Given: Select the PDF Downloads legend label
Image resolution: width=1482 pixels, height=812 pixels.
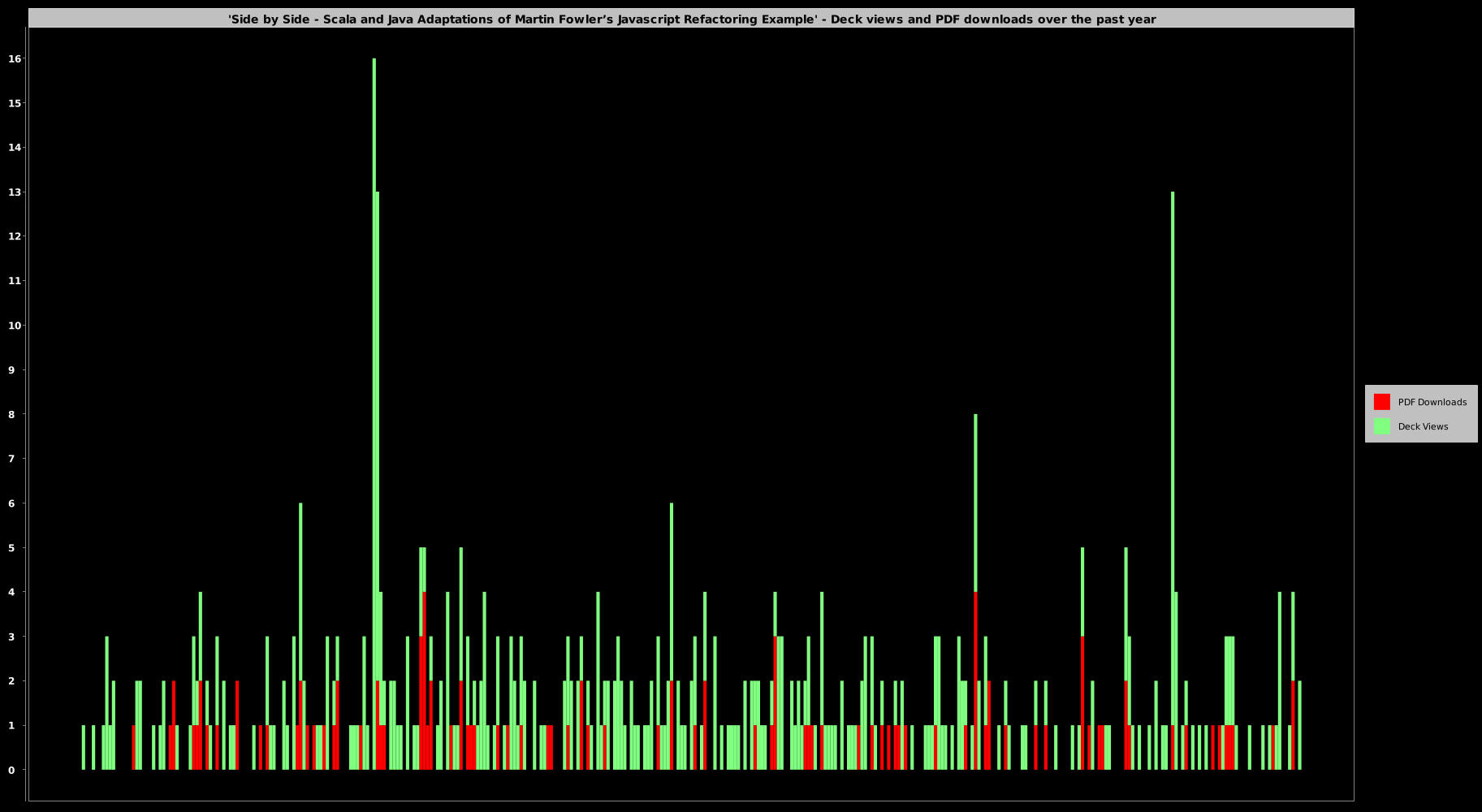Looking at the screenshot, I should tap(1432, 402).
